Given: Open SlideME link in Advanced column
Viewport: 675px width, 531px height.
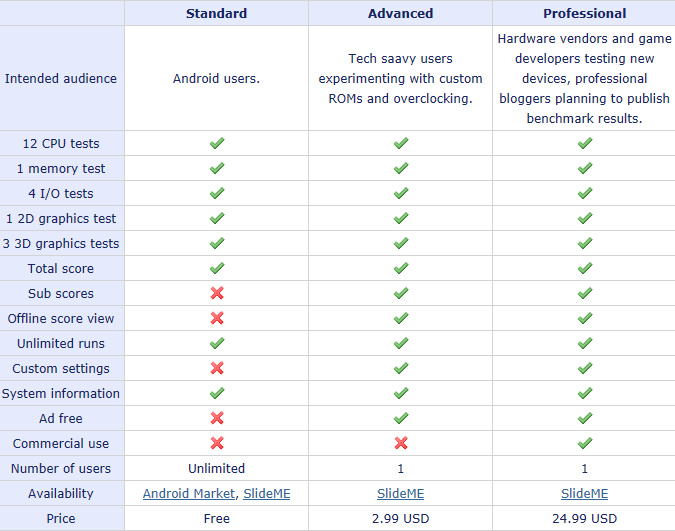Looking at the screenshot, I should pos(400,494).
